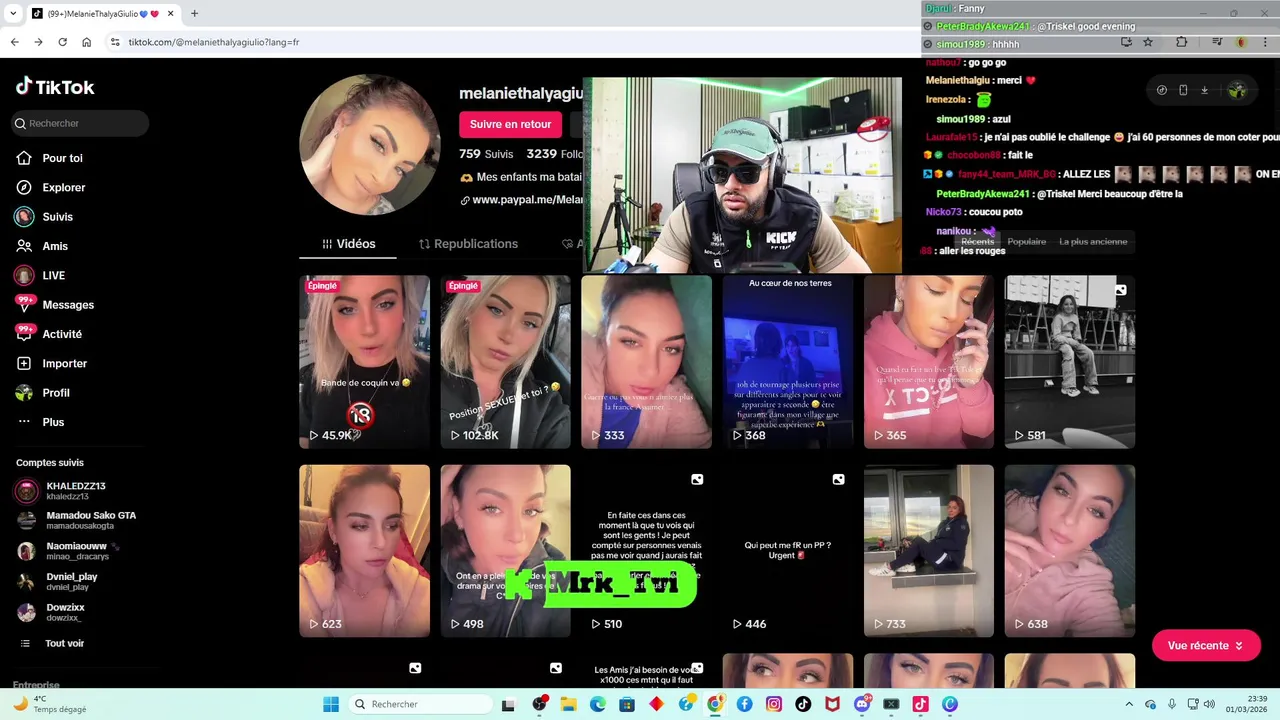Open Explorer in the TikTok sidebar

point(63,187)
